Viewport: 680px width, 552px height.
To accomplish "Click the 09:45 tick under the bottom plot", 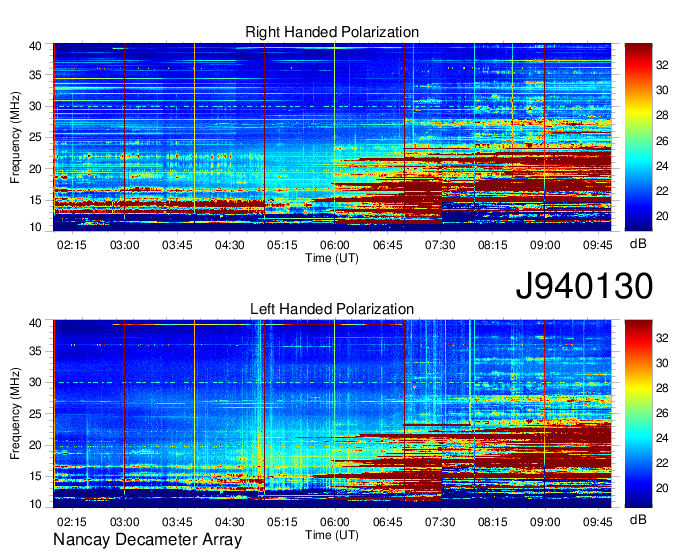I will click(598, 522).
